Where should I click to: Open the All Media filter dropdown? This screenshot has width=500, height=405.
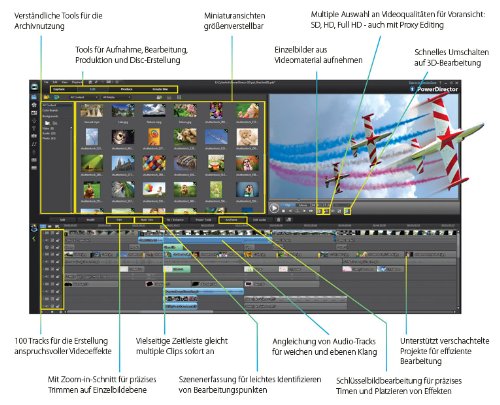pyautogui.click(x=116, y=97)
